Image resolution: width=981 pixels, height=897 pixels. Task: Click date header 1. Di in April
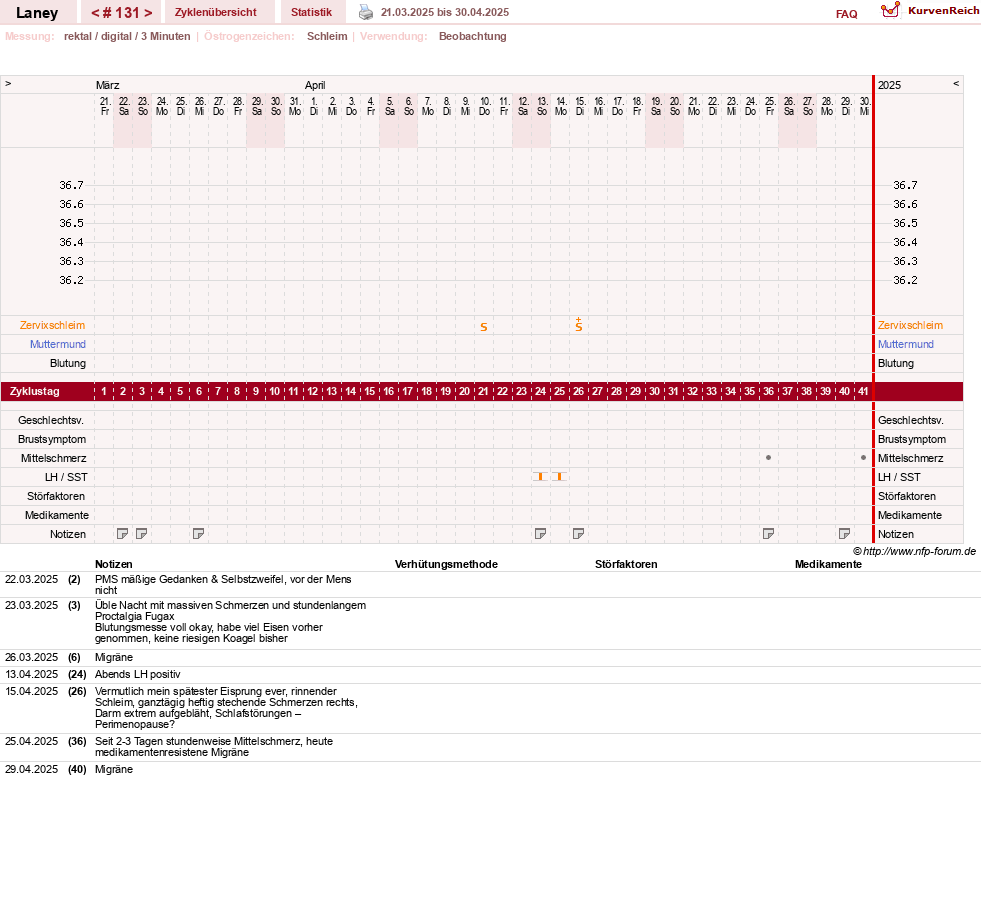pyautogui.click(x=313, y=106)
